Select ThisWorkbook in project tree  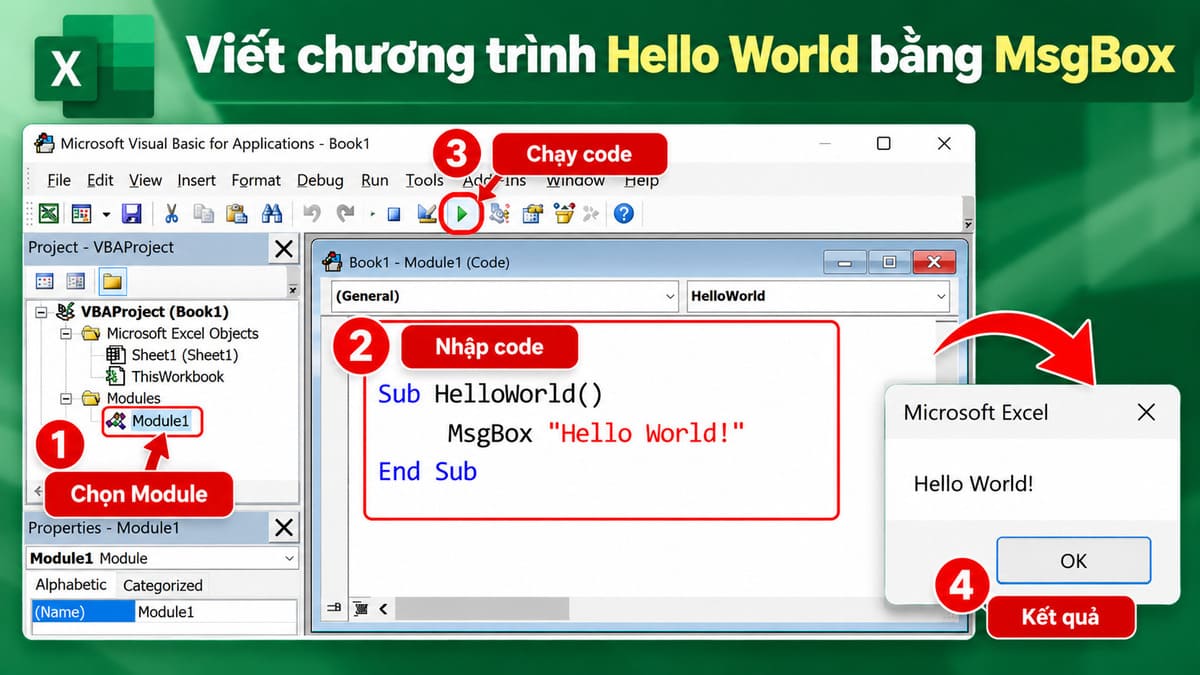click(x=178, y=377)
